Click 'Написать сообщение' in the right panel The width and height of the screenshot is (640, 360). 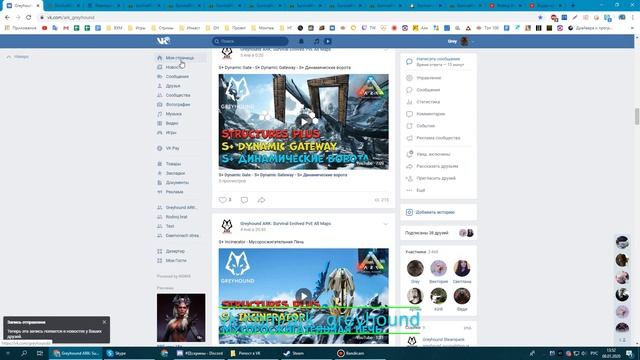(438, 59)
